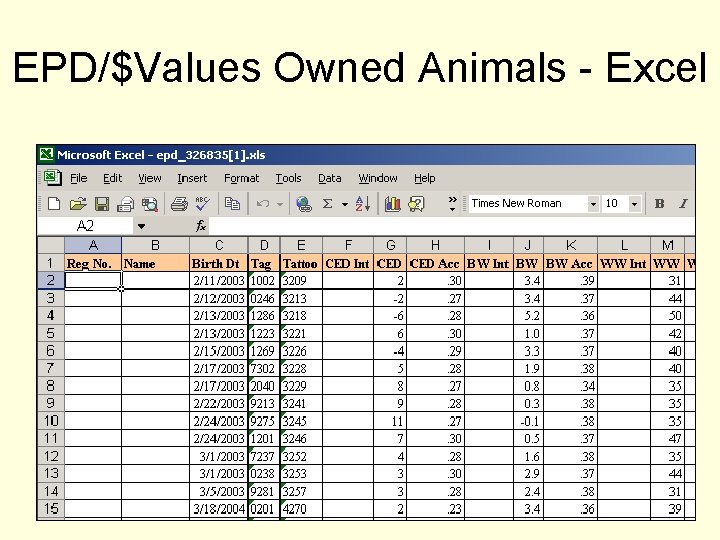Screen dimensions: 720x540
Task: Click the AutoSum sigma icon
Action: click(327, 203)
